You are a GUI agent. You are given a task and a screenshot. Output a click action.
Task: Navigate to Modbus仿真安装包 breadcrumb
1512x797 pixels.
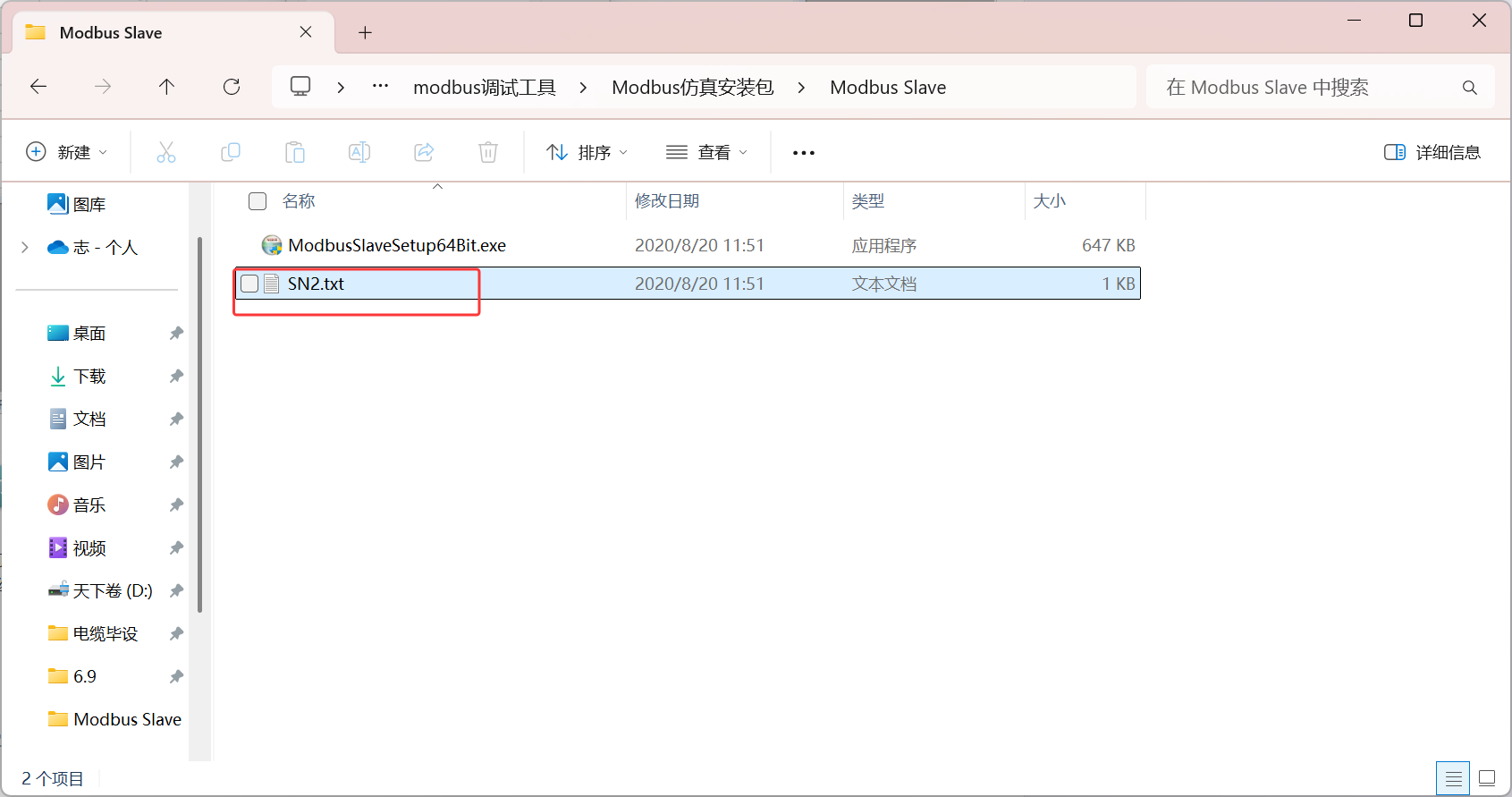tap(693, 88)
